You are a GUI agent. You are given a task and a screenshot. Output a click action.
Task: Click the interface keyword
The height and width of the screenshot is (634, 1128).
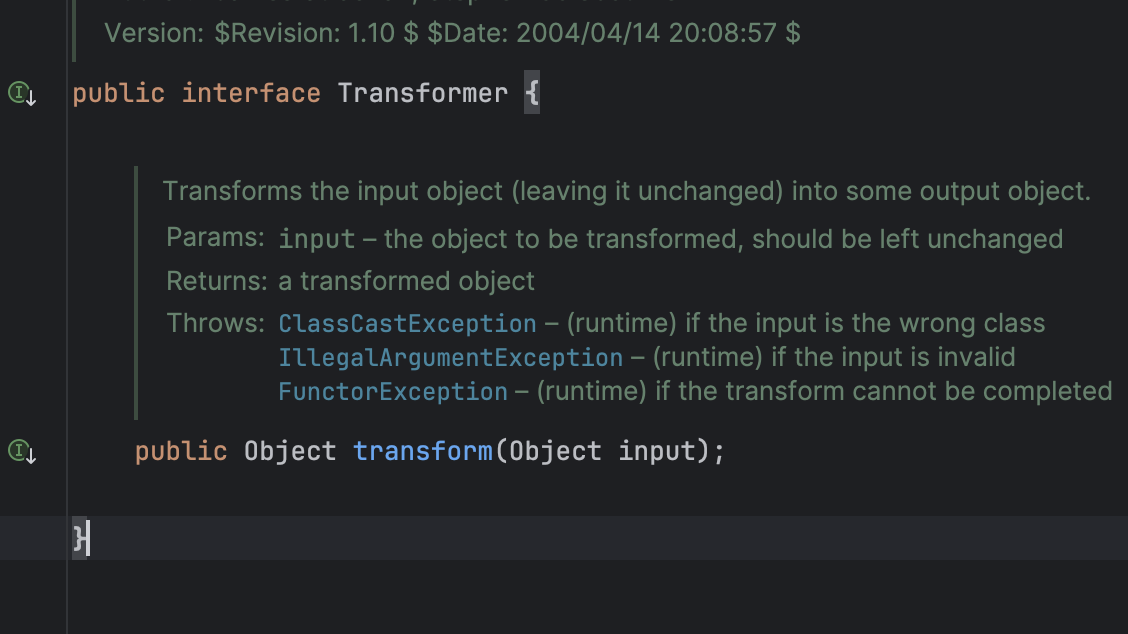click(250, 94)
